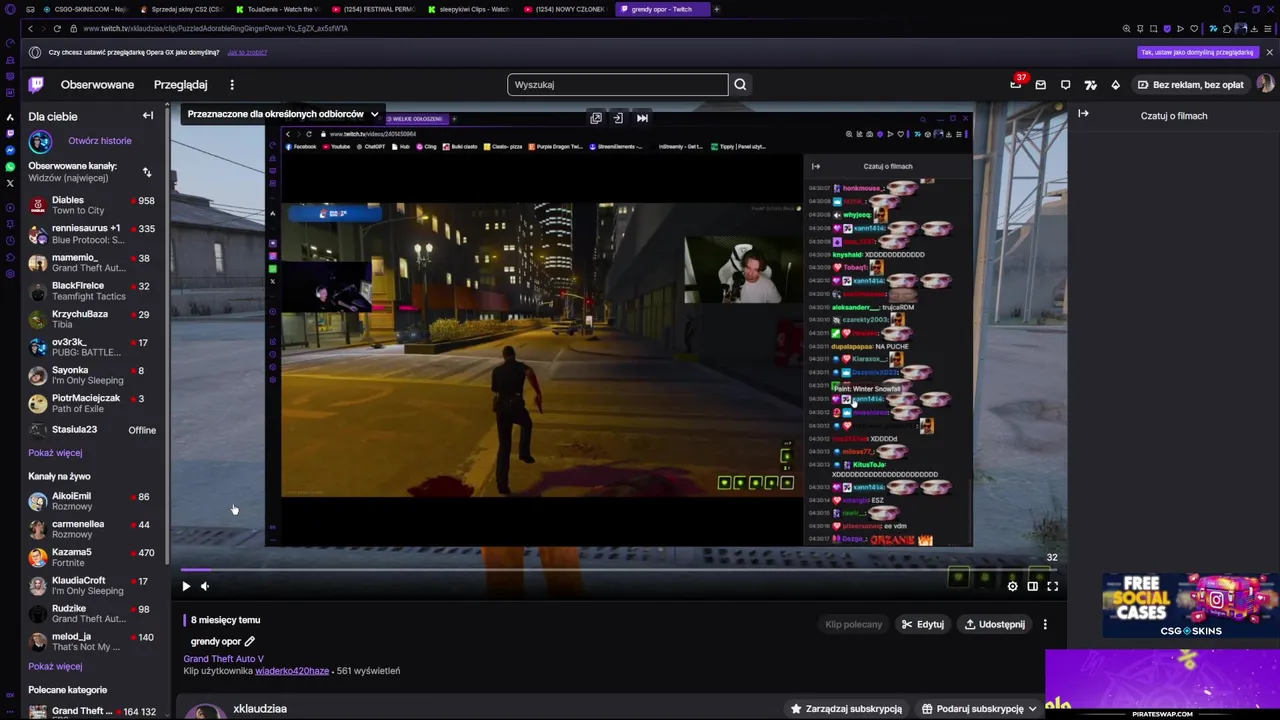Open KrzychuBaza channel in sidebar
The width and height of the screenshot is (1280, 720).
91,319
